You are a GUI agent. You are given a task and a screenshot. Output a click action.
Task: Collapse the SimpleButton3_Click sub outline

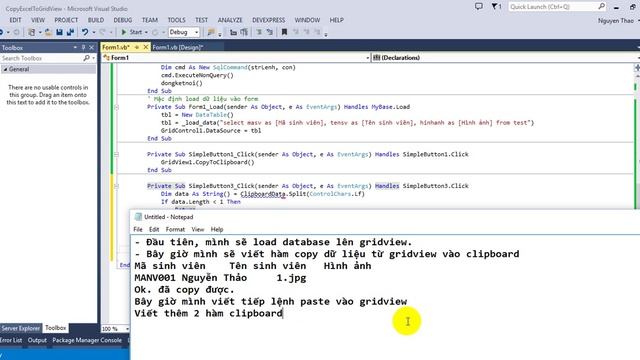click(116, 186)
